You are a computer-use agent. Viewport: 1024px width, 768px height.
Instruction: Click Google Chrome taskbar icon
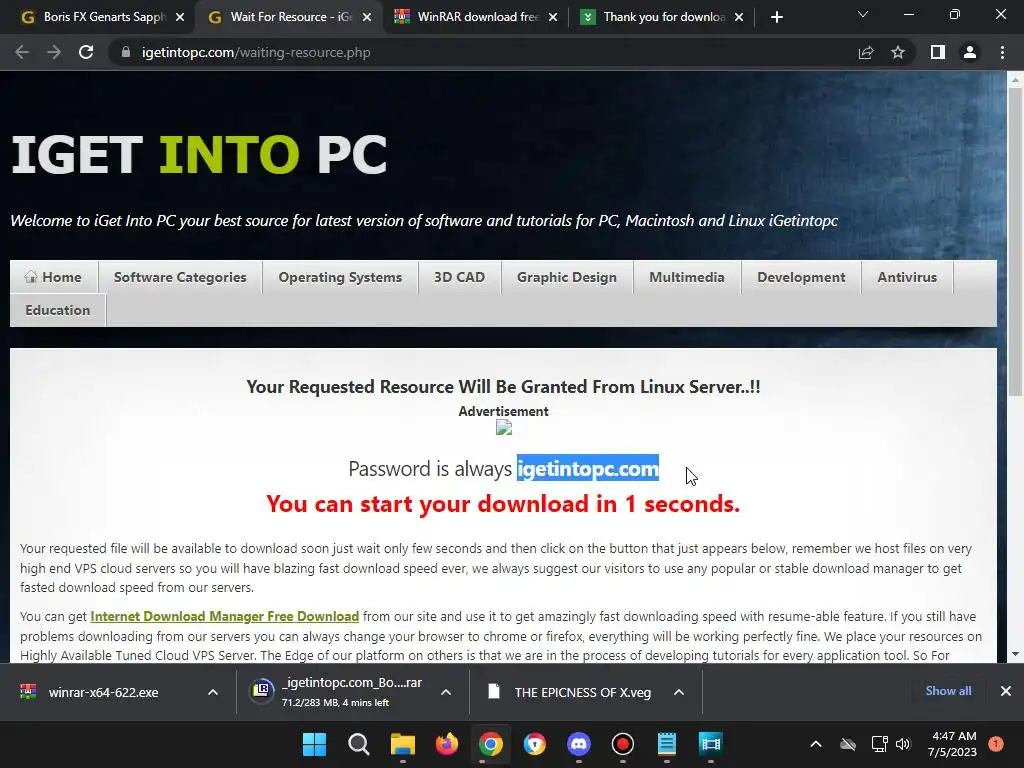(x=490, y=744)
